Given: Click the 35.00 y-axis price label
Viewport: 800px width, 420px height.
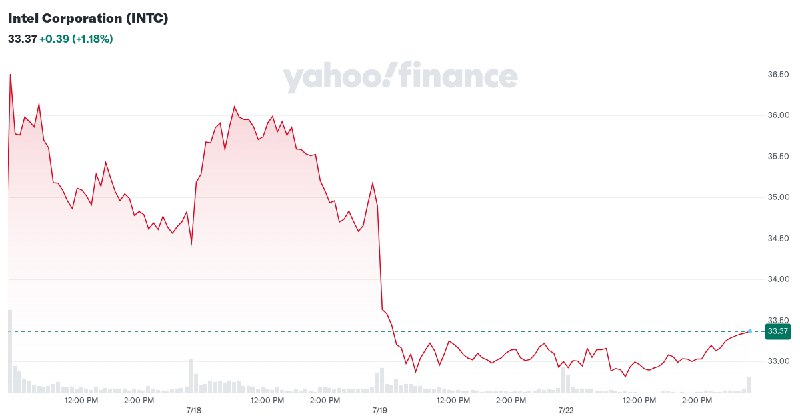Looking at the screenshot, I should [x=778, y=197].
